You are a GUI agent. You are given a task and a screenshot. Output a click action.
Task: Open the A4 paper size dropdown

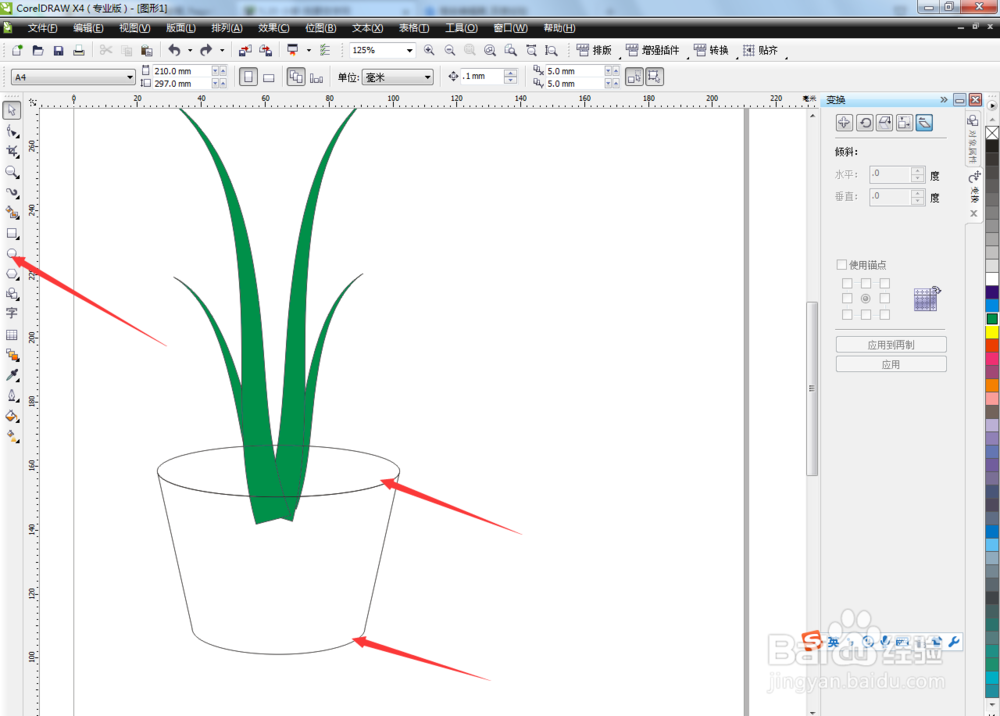coord(129,77)
